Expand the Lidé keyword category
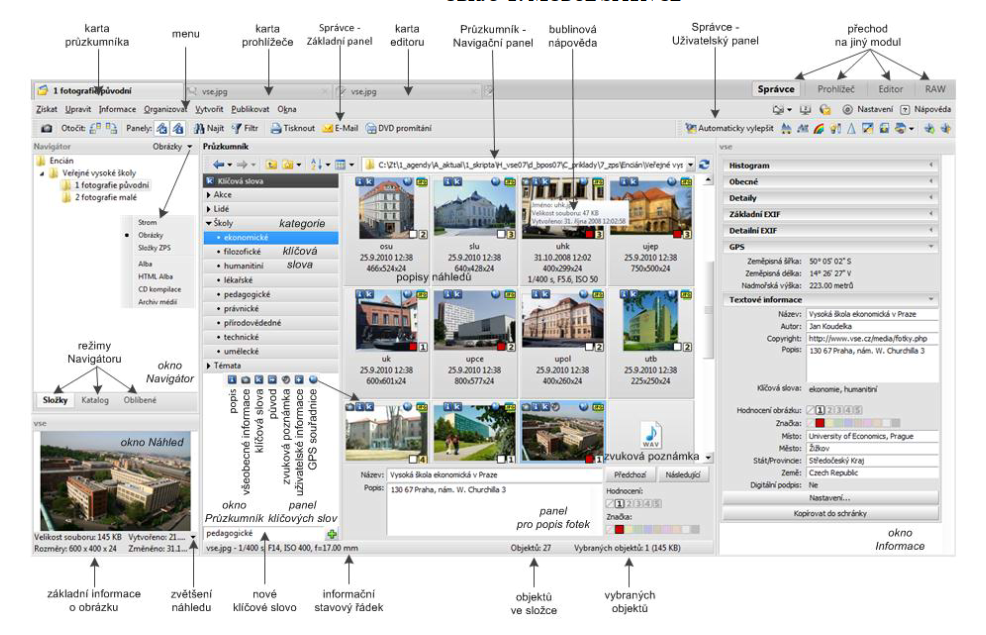 click(x=209, y=209)
